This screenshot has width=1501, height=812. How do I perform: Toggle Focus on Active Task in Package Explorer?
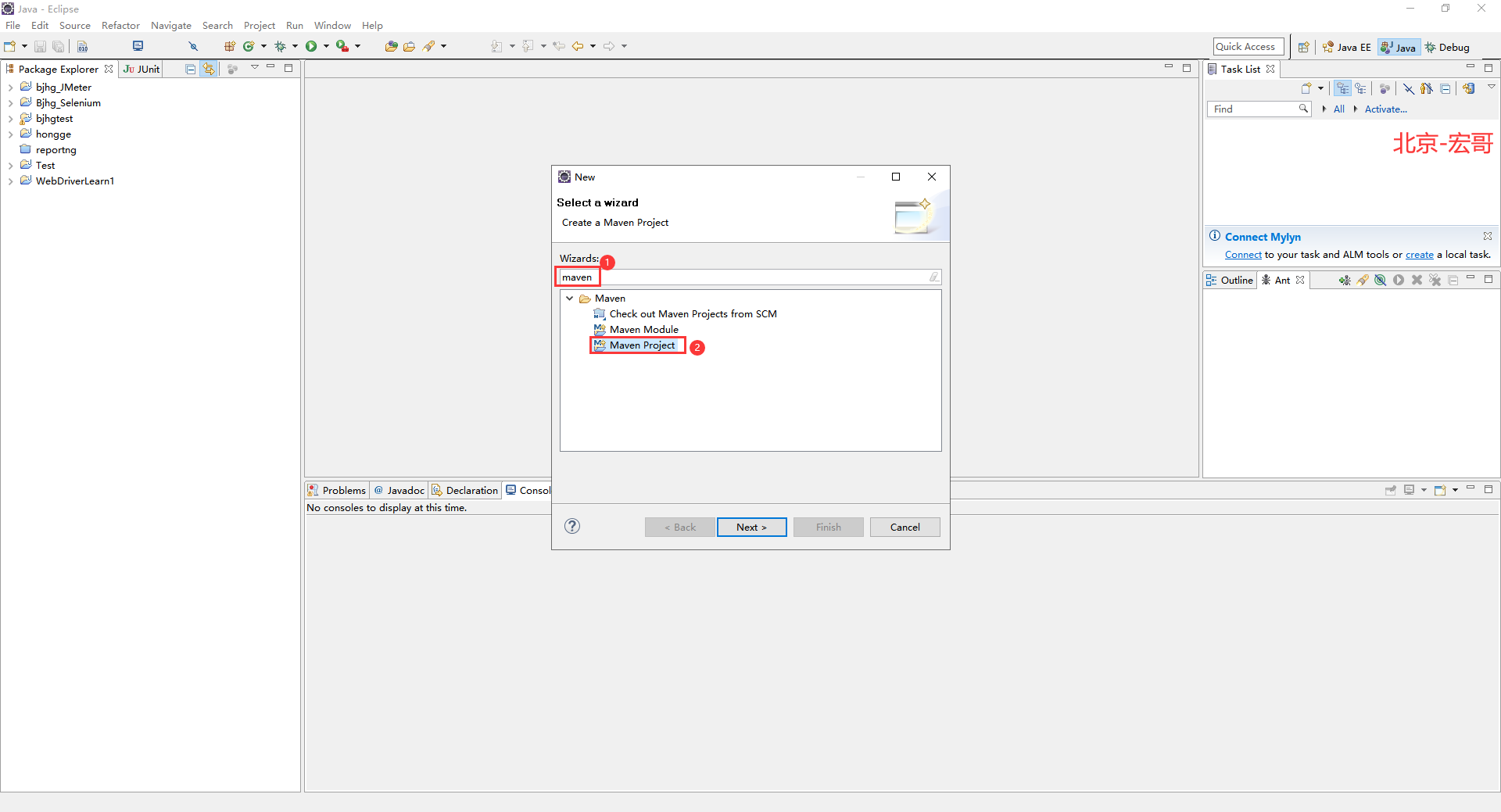(x=232, y=69)
